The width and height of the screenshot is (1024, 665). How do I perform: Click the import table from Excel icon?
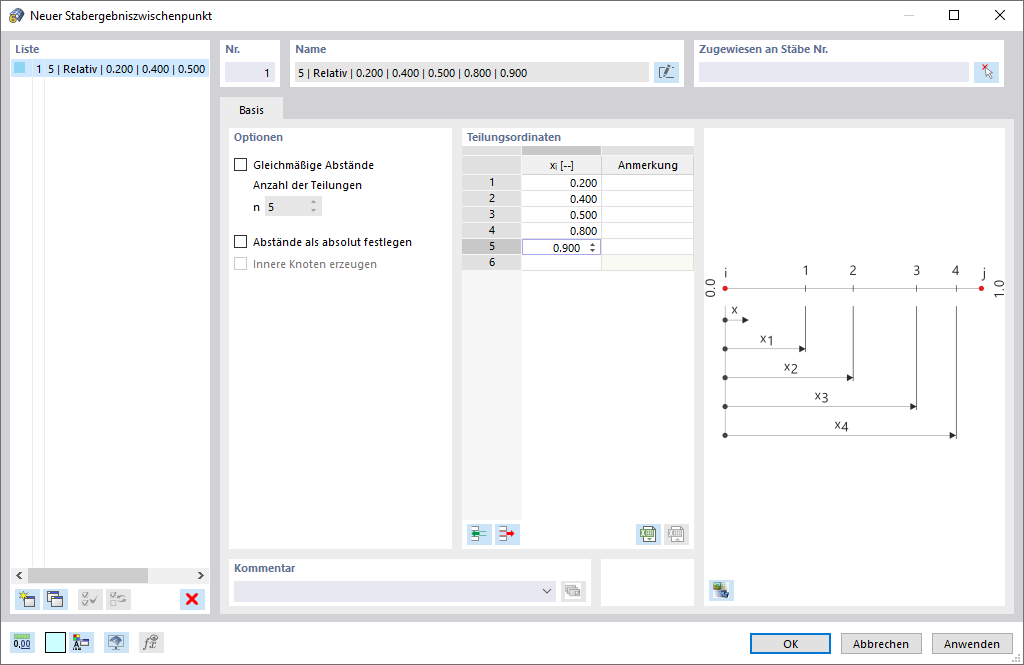(x=676, y=534)
